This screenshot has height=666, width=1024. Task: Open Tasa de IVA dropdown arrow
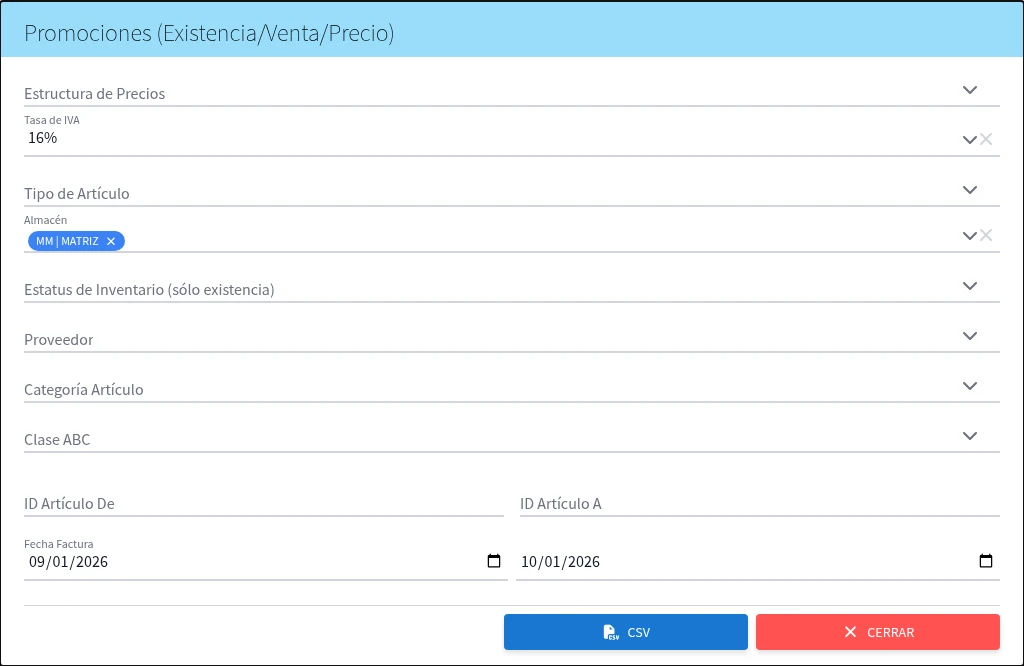pos(969,140)
